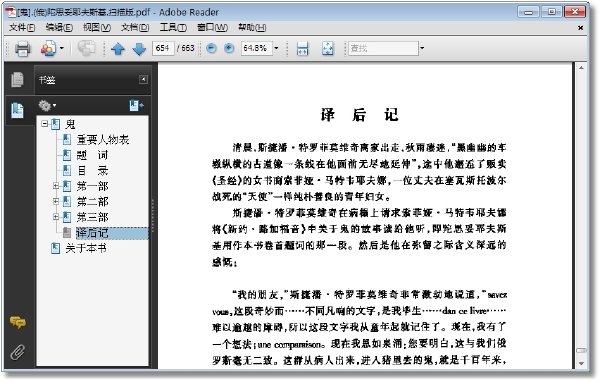600x382 pixels.
Task: Click the grayed comment bubbles icon
Action: (x=86, y=48)
